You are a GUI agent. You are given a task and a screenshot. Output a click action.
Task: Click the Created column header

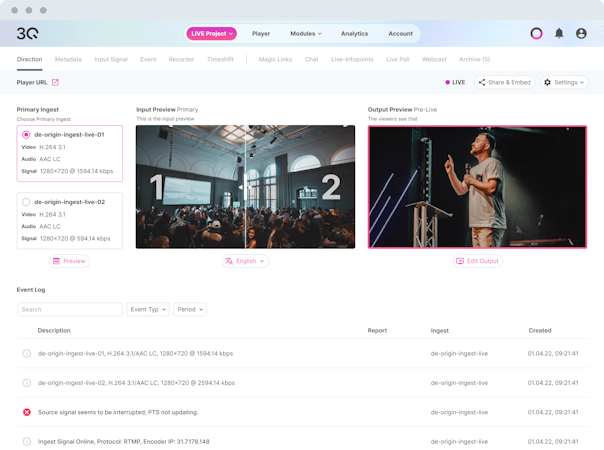coord(540,331)
